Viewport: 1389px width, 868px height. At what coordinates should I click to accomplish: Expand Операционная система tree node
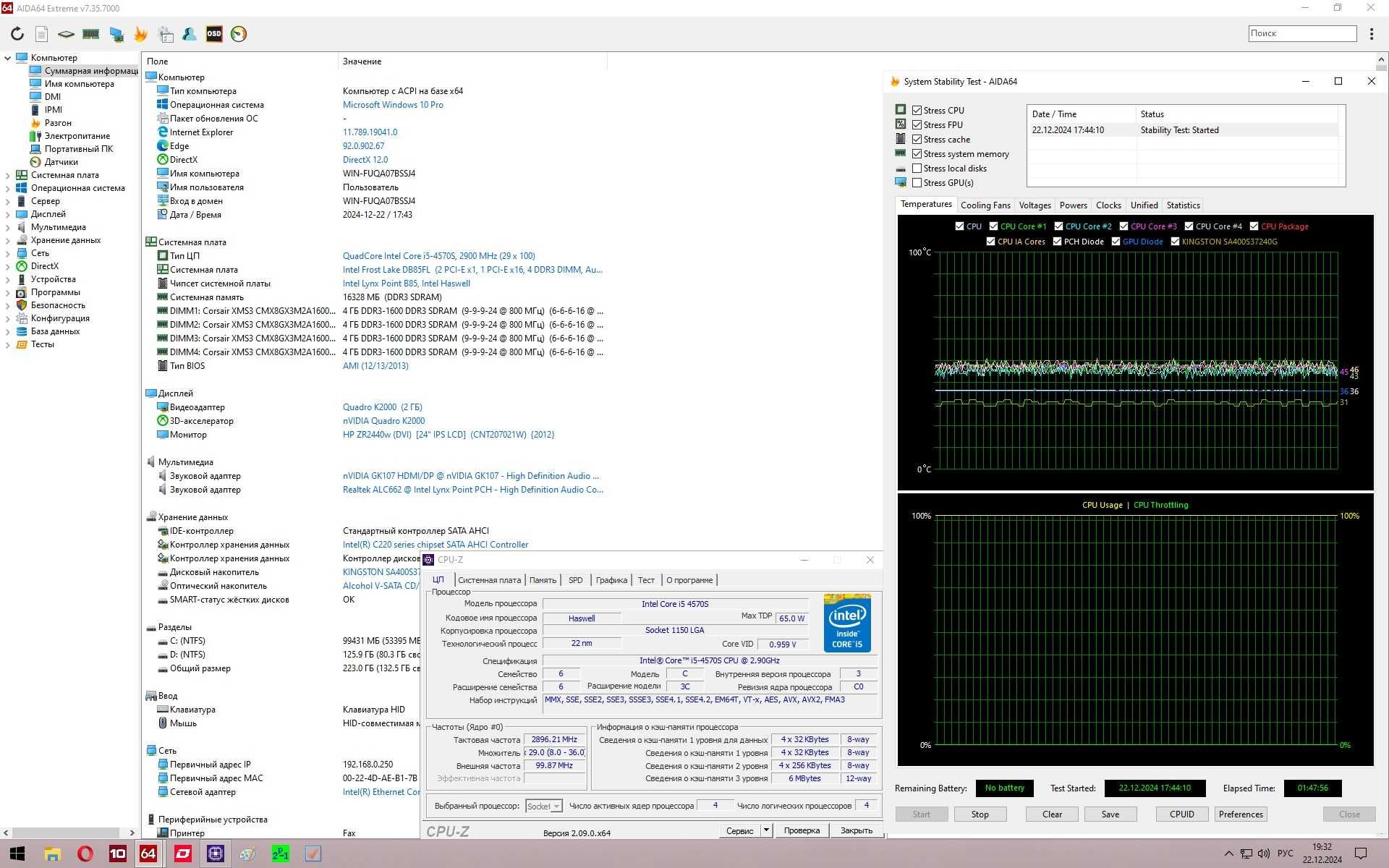[7, 188]
